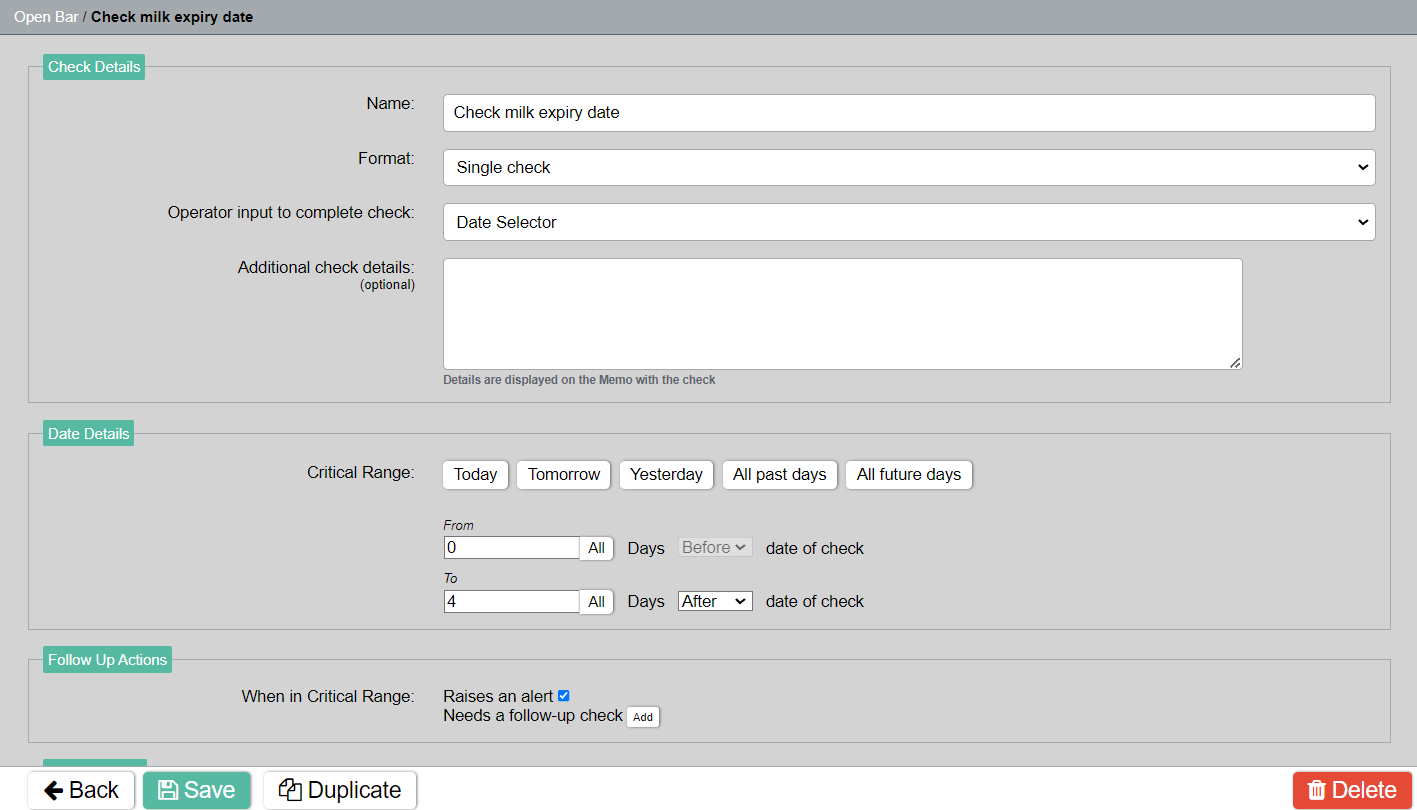This screenshot has width=1417, height=810.
Task: Click the All button beside To days
Action: [596, 602]
